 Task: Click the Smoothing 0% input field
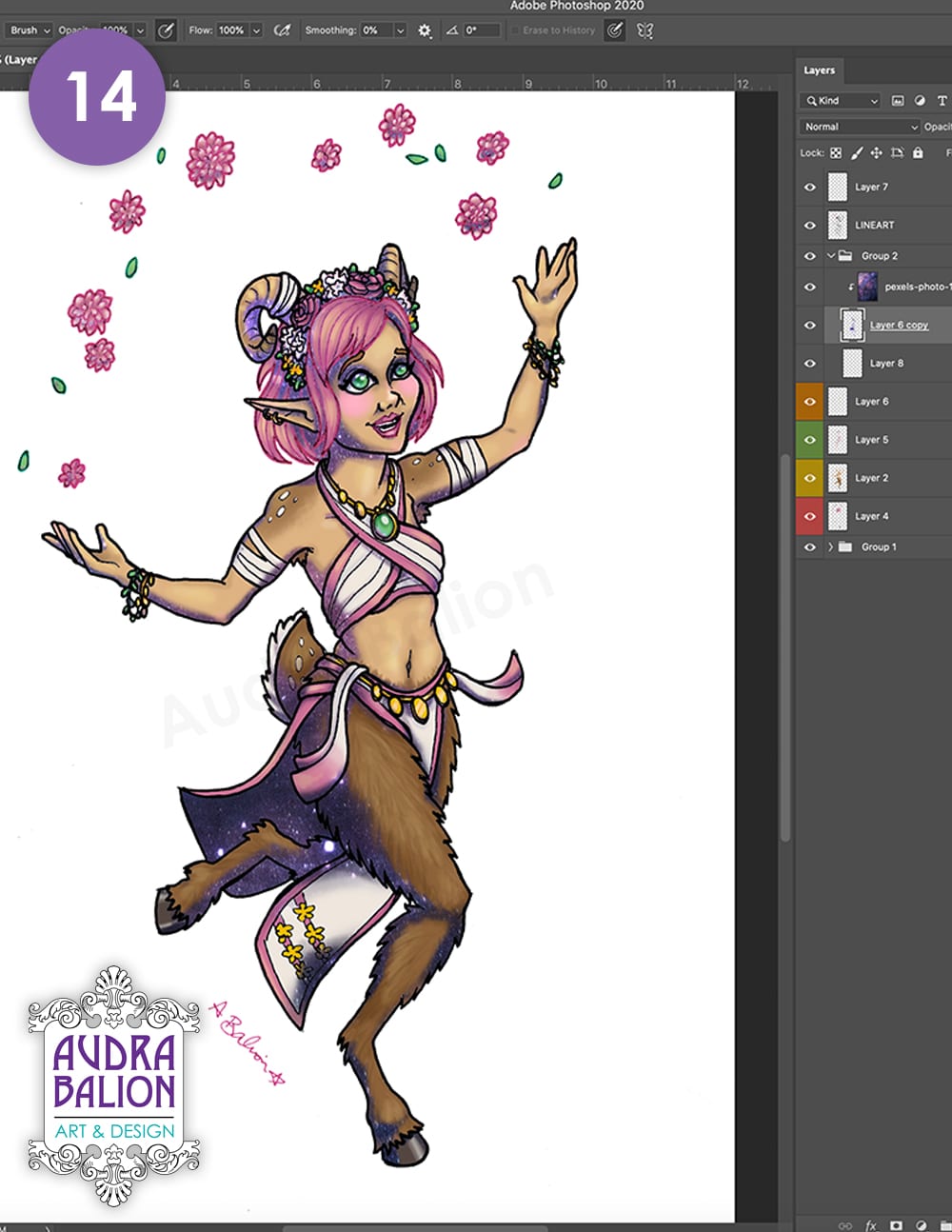pyautogui.click(x=376, y=30)
